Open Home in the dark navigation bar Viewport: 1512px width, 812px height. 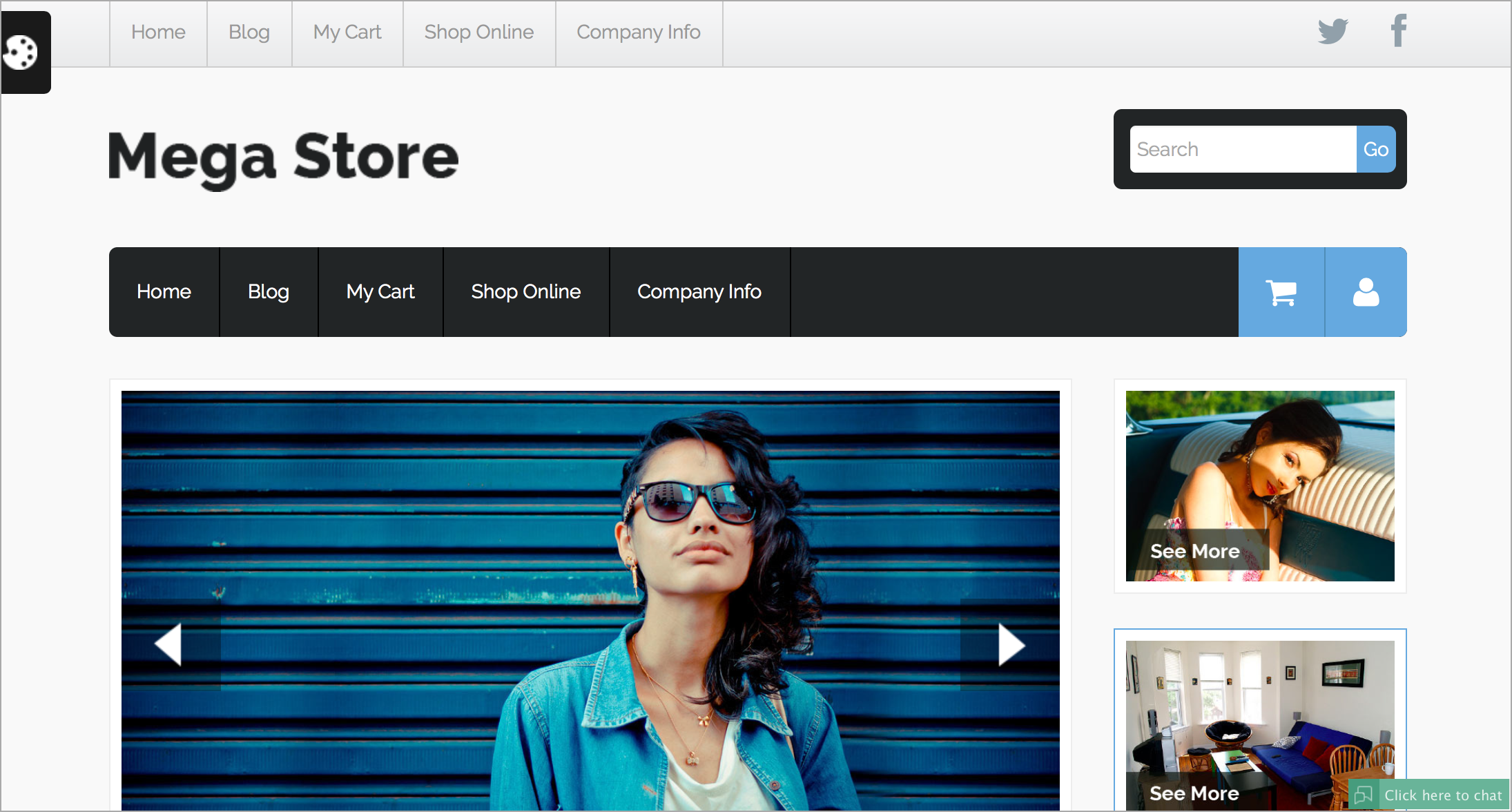164,292
